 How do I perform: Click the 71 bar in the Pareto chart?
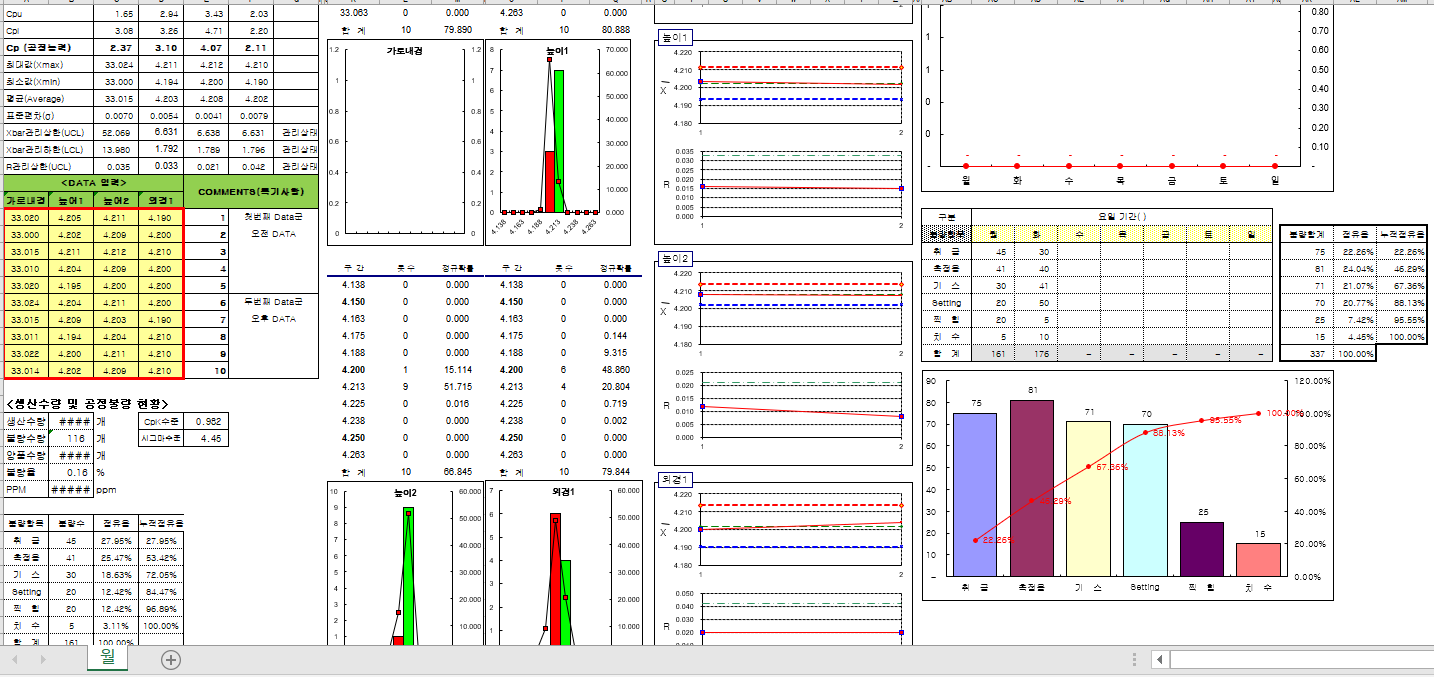point(1088,499)
